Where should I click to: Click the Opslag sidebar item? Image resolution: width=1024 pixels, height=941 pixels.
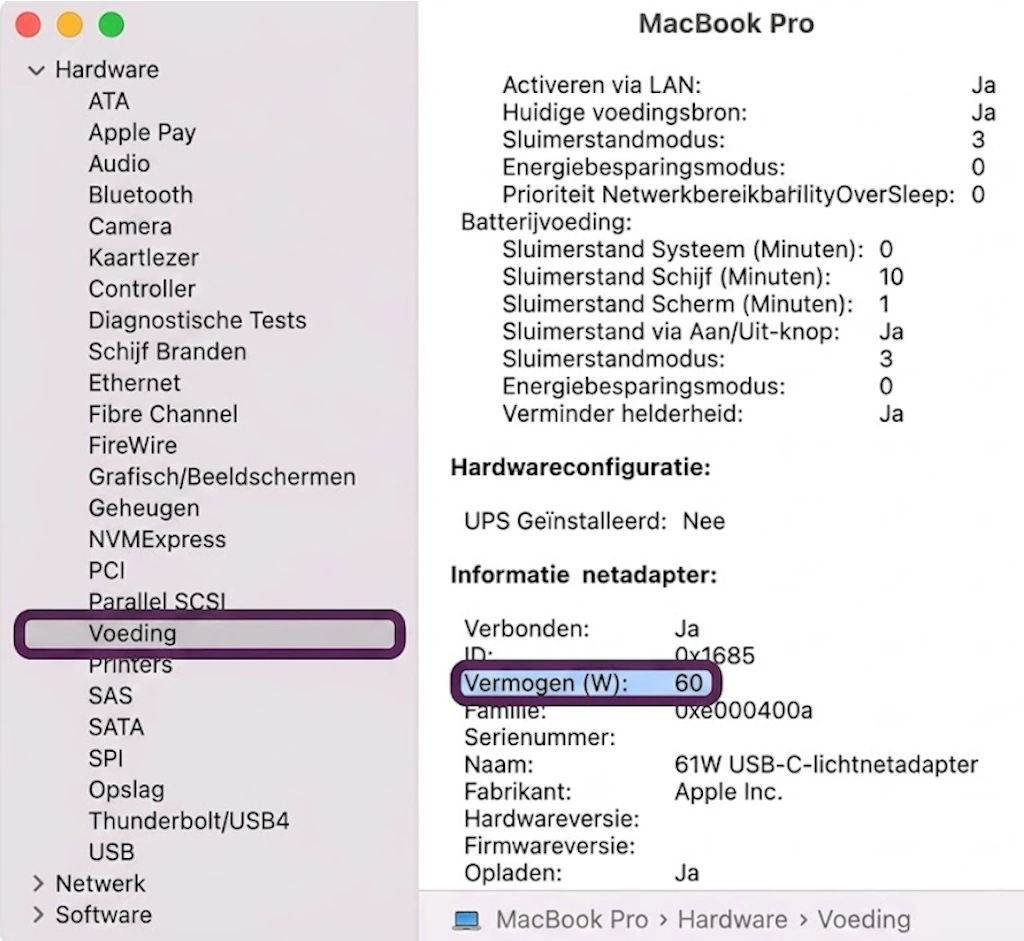126,789
